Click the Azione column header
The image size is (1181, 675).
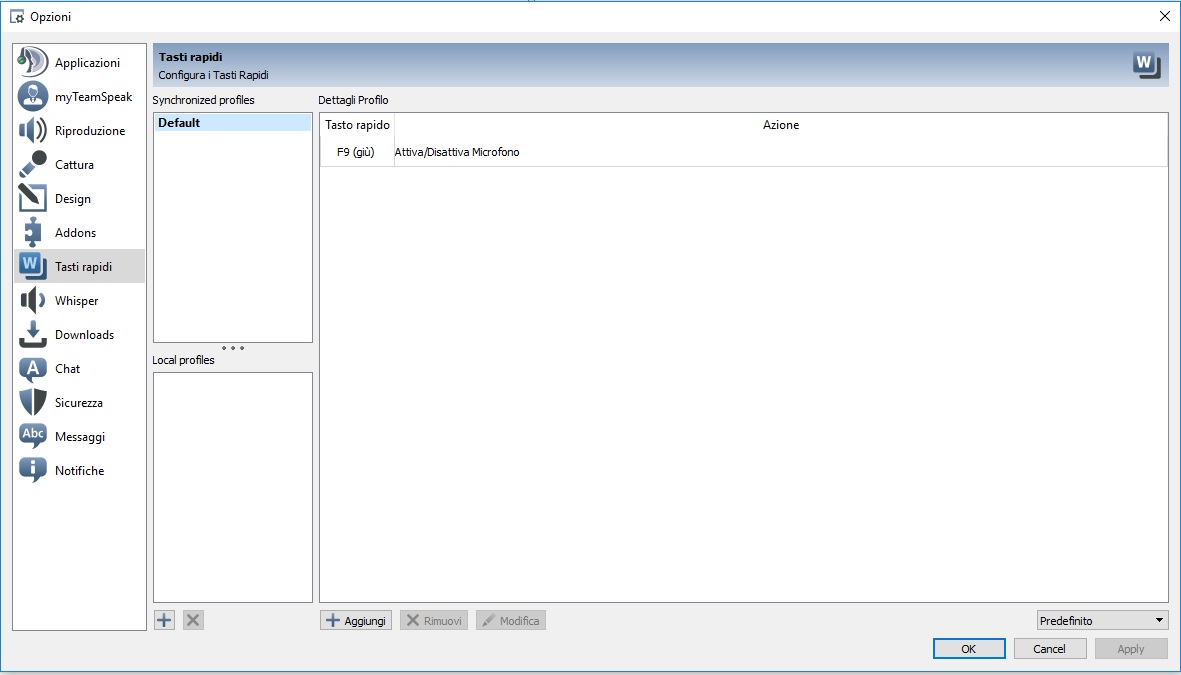click(x=780, y=125)
